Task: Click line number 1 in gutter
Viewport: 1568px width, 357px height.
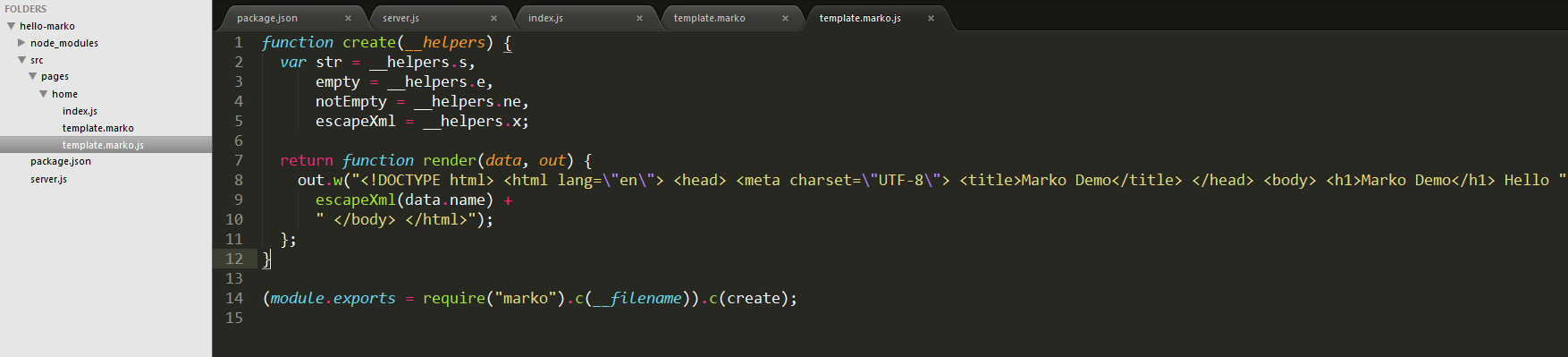Action: point(238,42)
